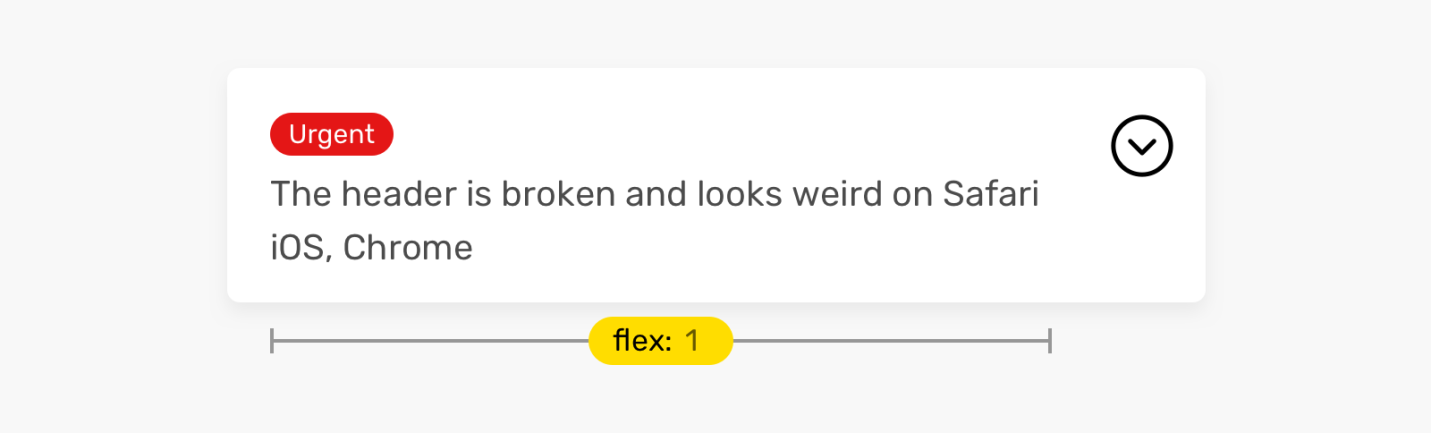The height and width of the screenshot is (433, 1431).
Task: Click the measurement line left of the flex label
Action: [430, 341]
